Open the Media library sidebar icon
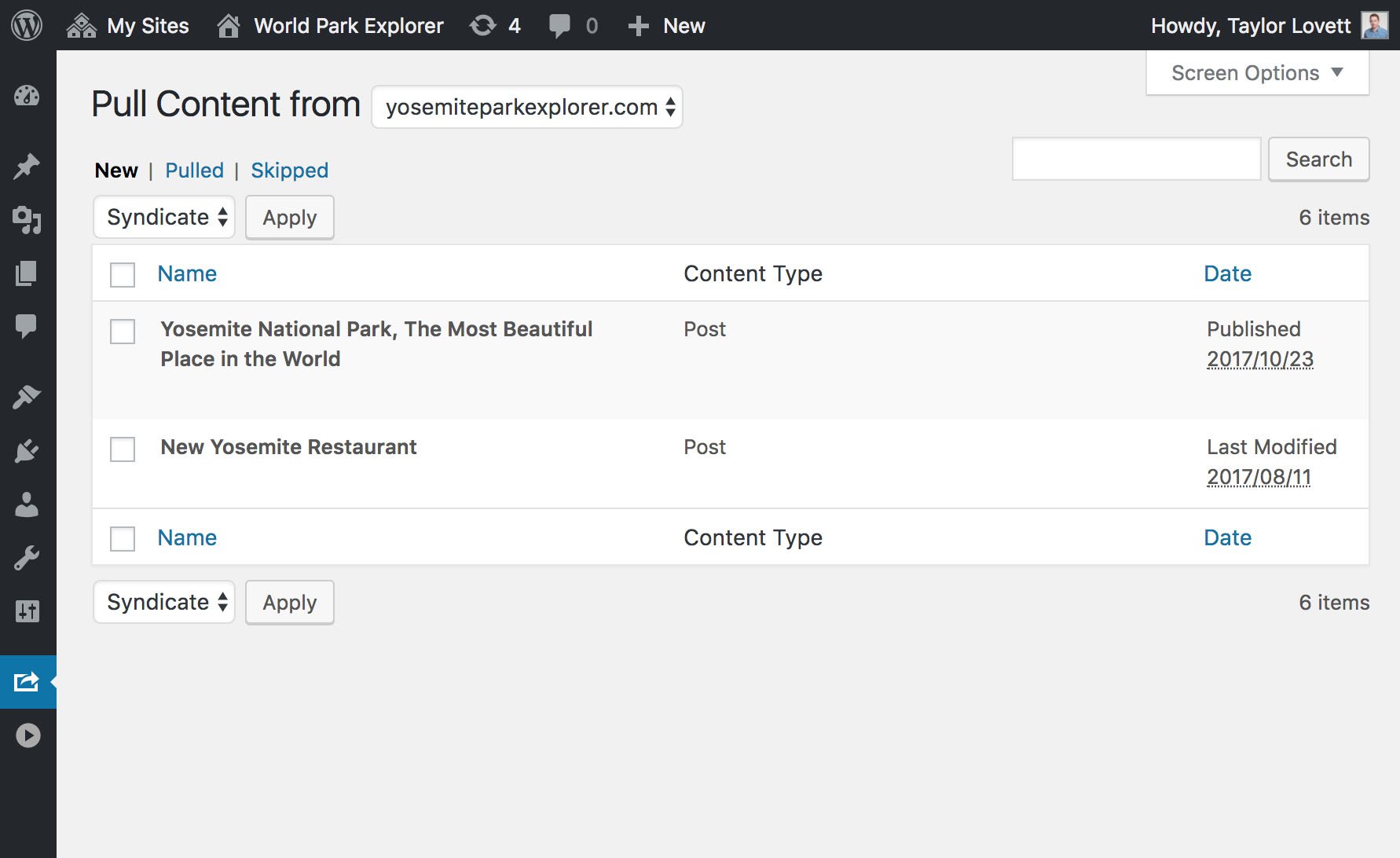 pyautogui.click(x=27, y=220)
